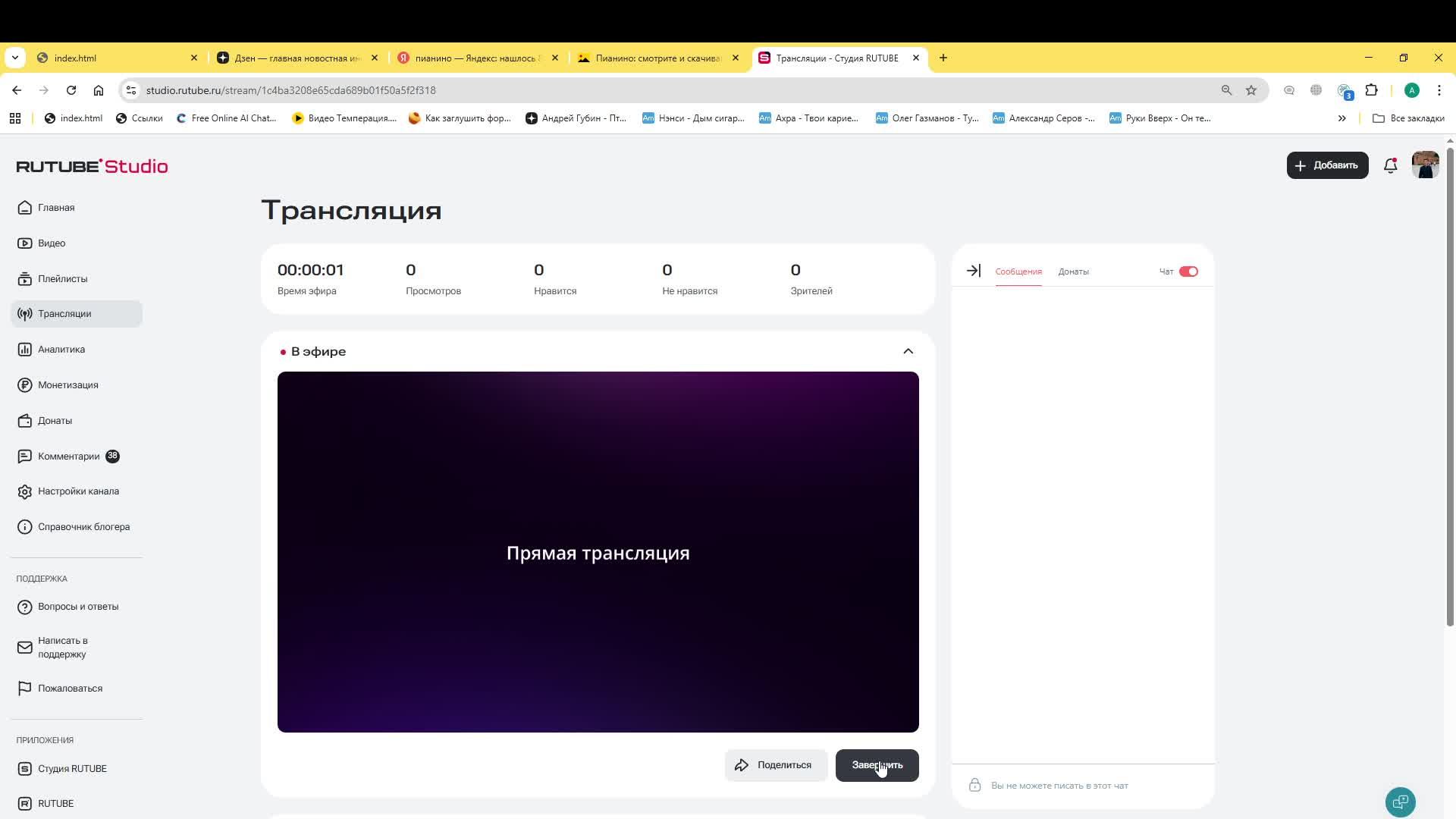
Task: Open the browser tab list dropdown
Action: [14, 58]
